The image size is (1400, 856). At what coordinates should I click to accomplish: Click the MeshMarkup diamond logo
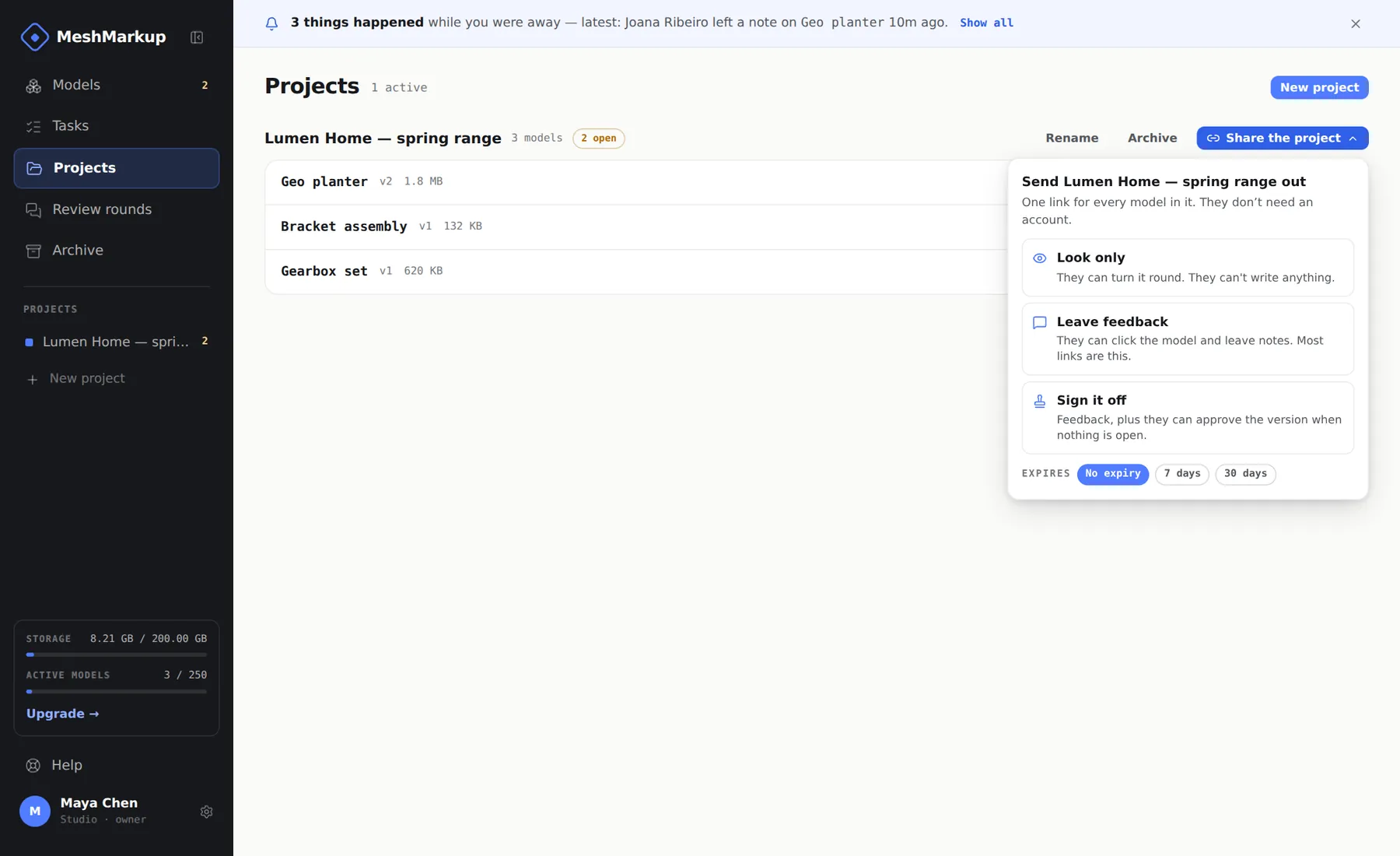34,37
